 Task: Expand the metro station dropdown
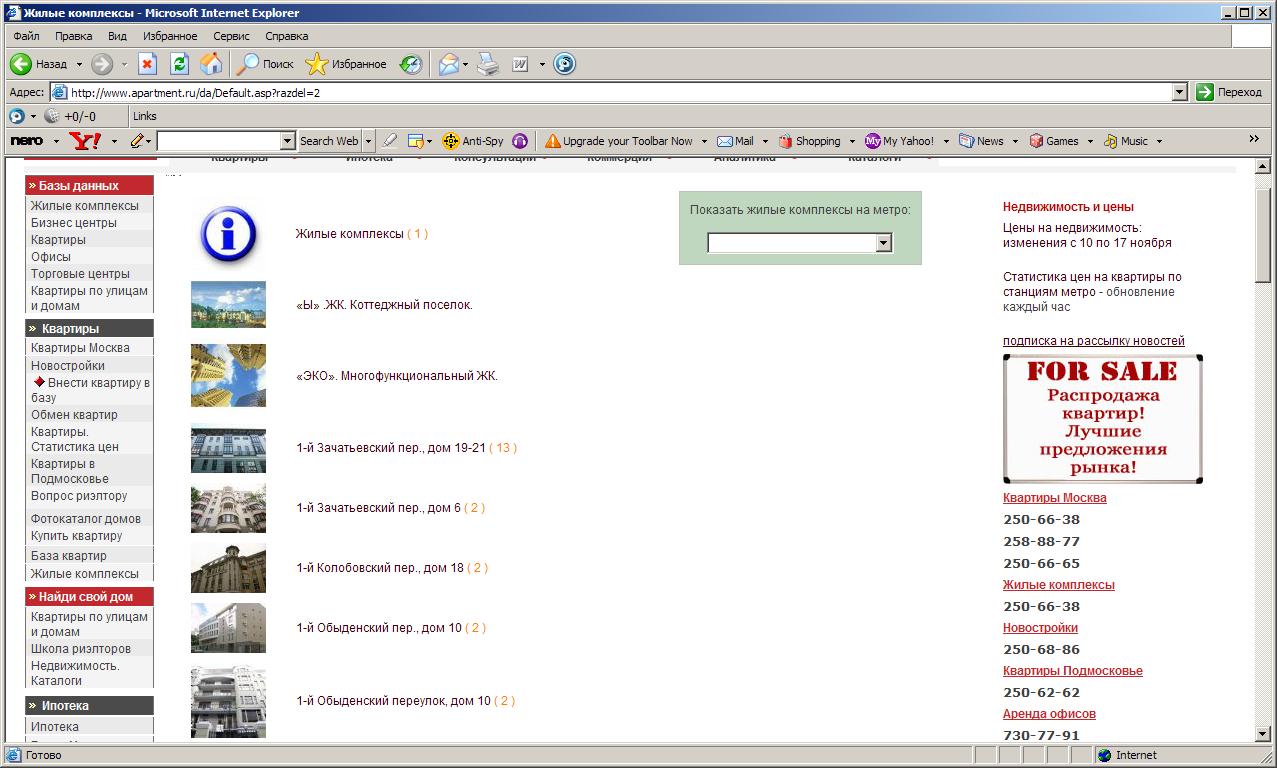[x=883, y=243]
